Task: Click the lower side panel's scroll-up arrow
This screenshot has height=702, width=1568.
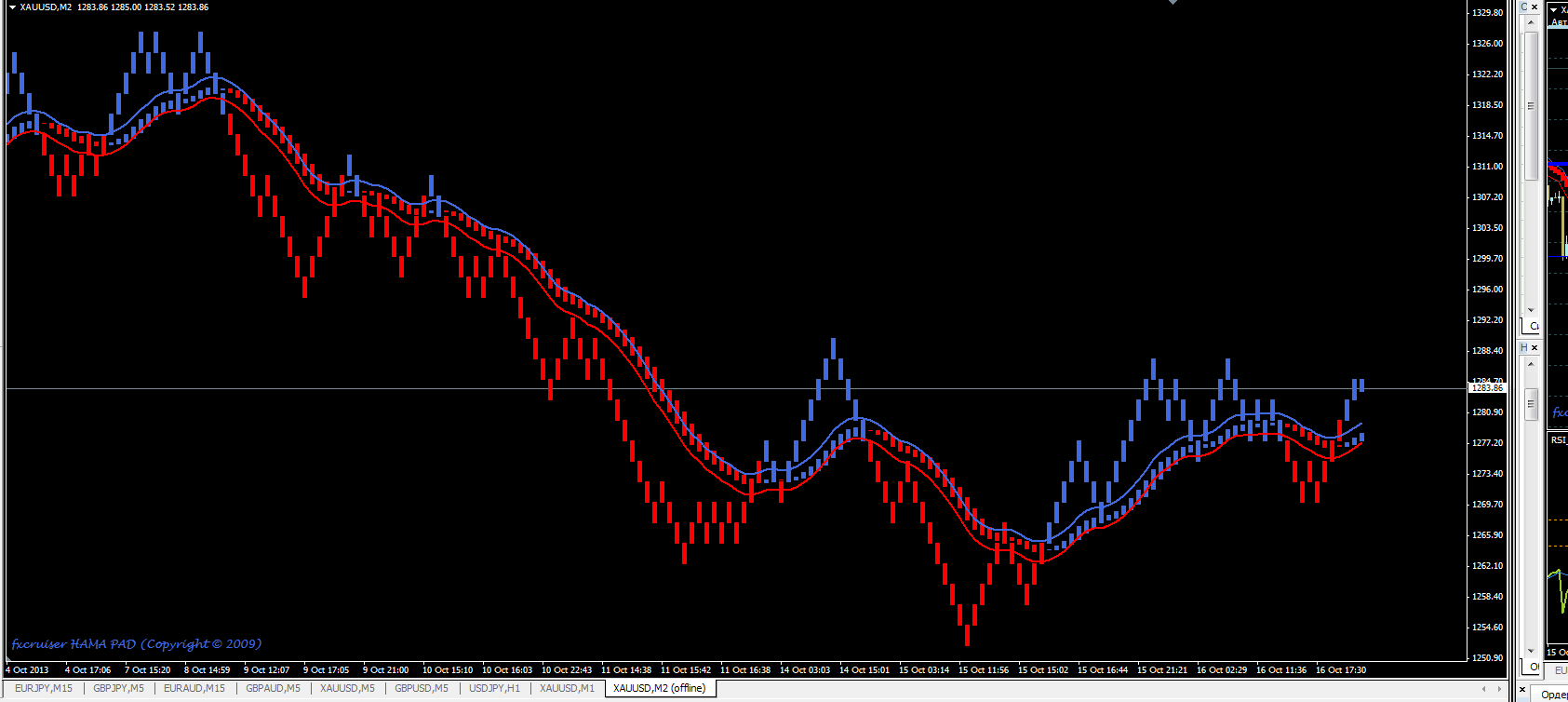Action: (x=1530, y=364)
